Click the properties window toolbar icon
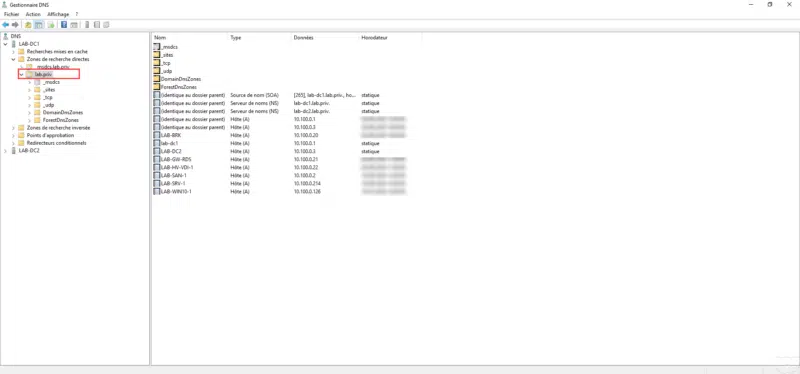Image resolution: width=800 pixels, height=374 pixels. [x=74, y=24]
